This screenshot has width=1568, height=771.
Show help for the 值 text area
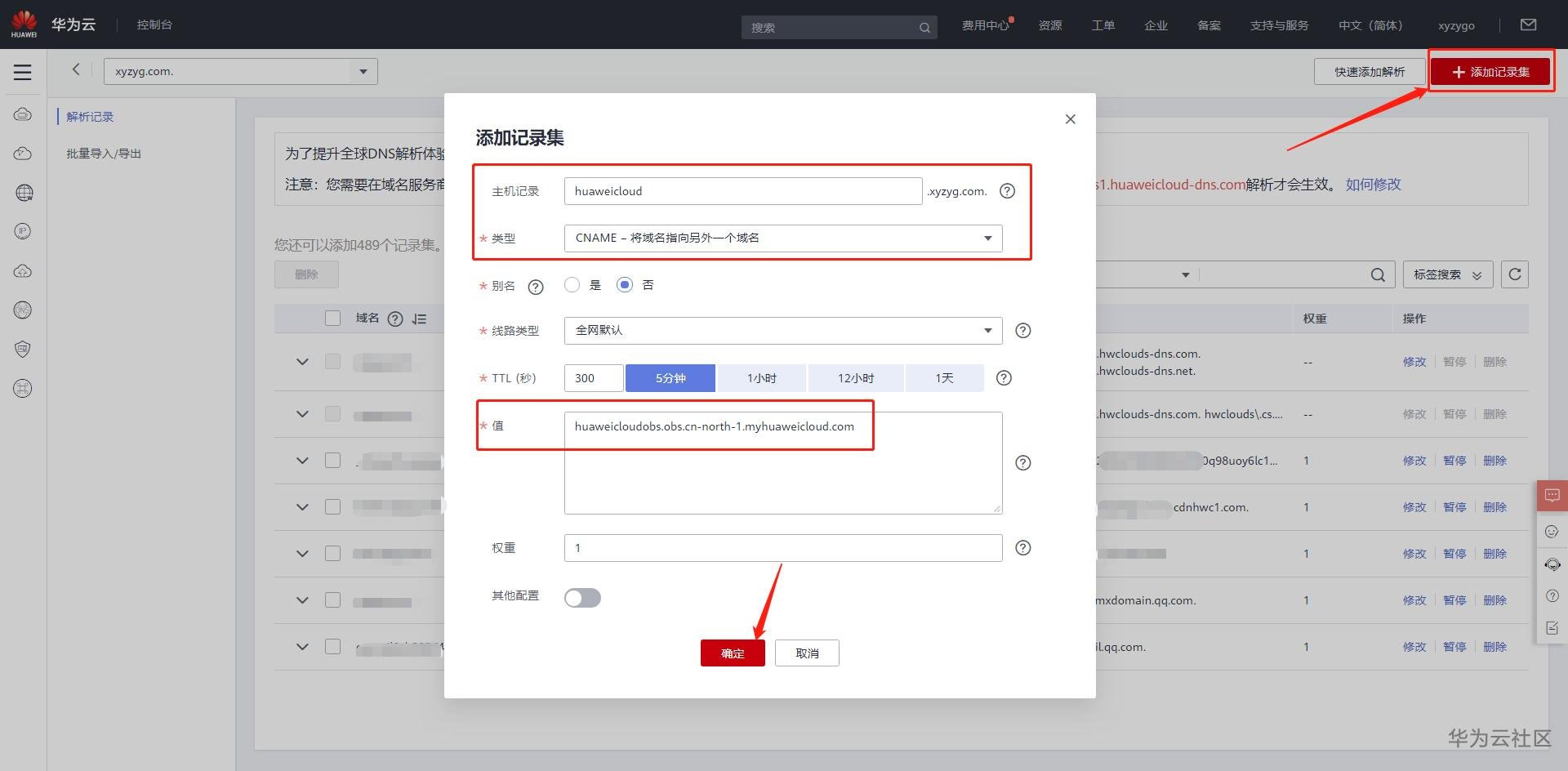1022,463
